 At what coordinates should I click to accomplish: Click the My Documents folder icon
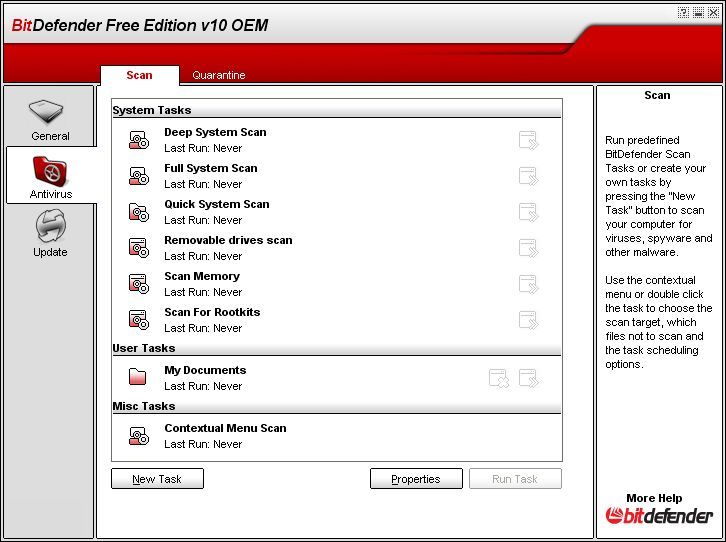click(138, 378)
